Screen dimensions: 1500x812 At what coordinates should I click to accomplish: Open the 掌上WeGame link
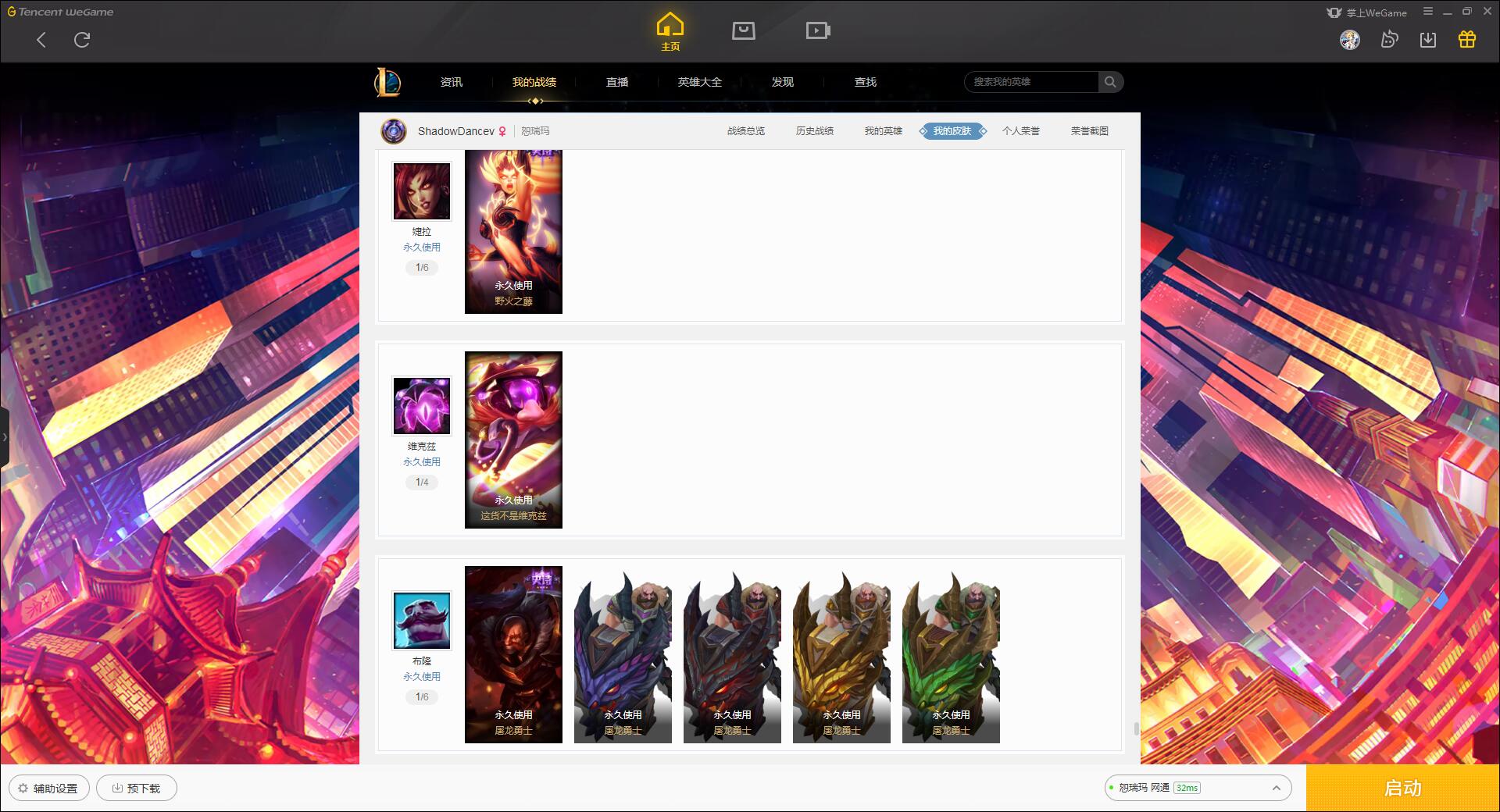[x=1366, y=12]
